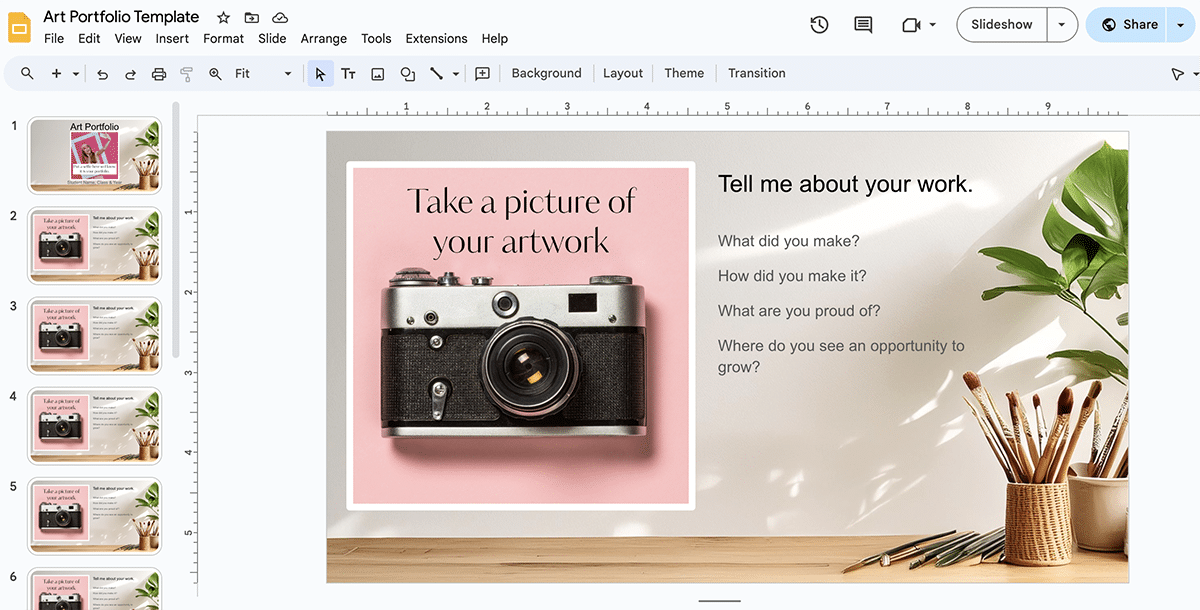Select the Paint format roller icon

pos(186,74)
